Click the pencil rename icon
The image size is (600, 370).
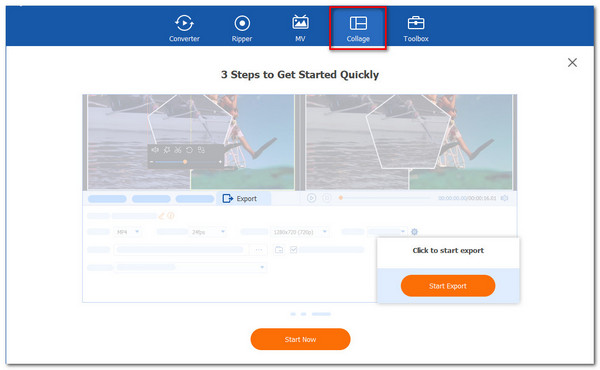pyautogui.click(x=161, y=216)
